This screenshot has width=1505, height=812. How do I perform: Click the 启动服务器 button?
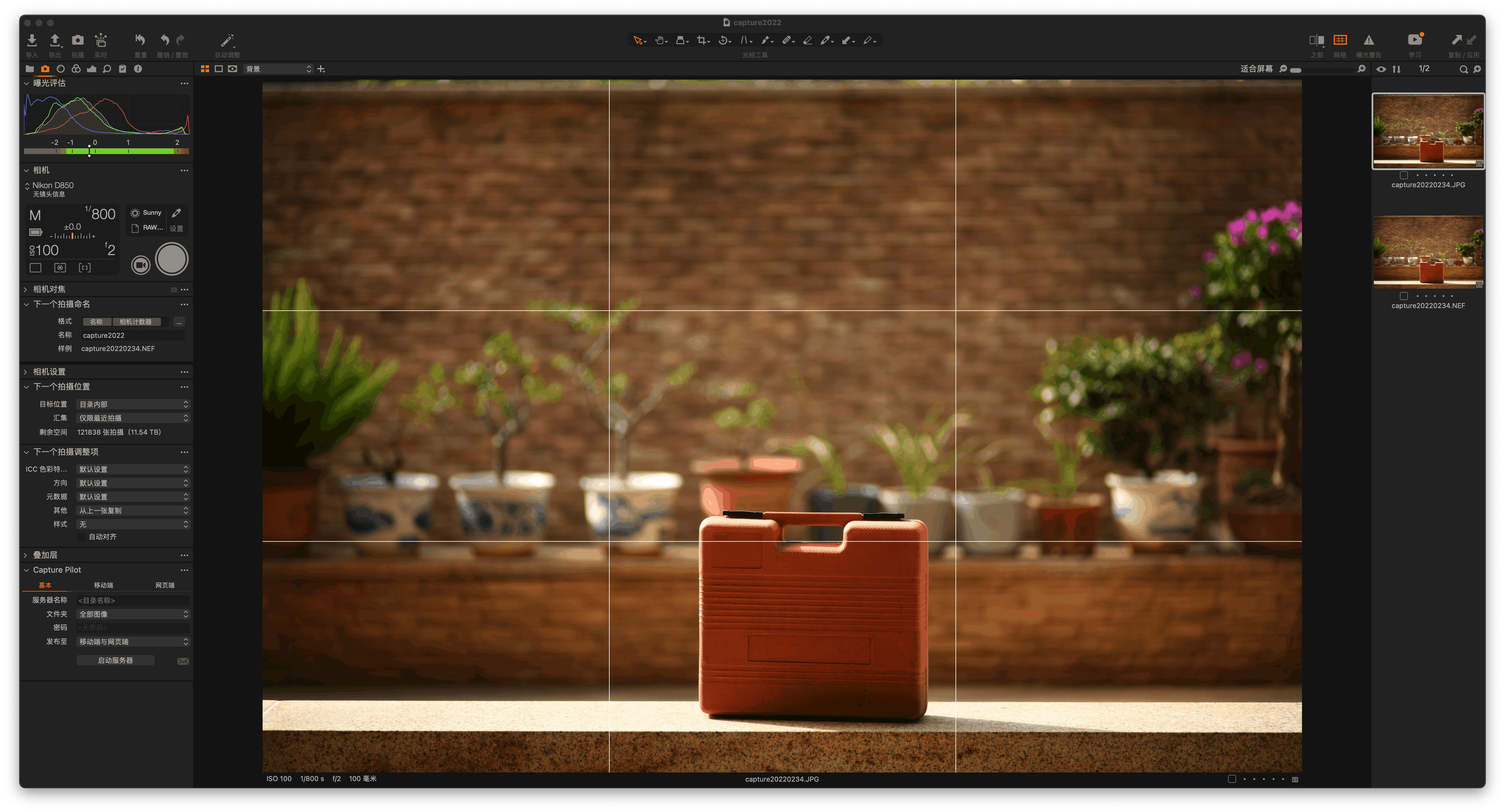click(115, 660)
